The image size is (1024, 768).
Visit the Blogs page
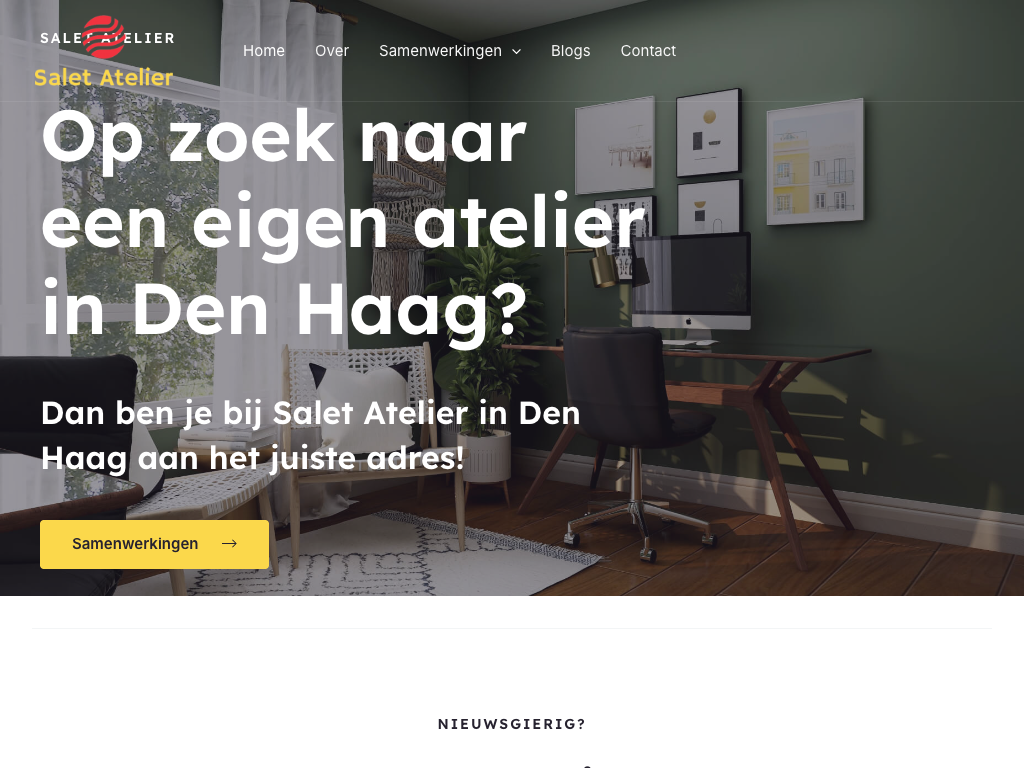(x=570, y=50)
